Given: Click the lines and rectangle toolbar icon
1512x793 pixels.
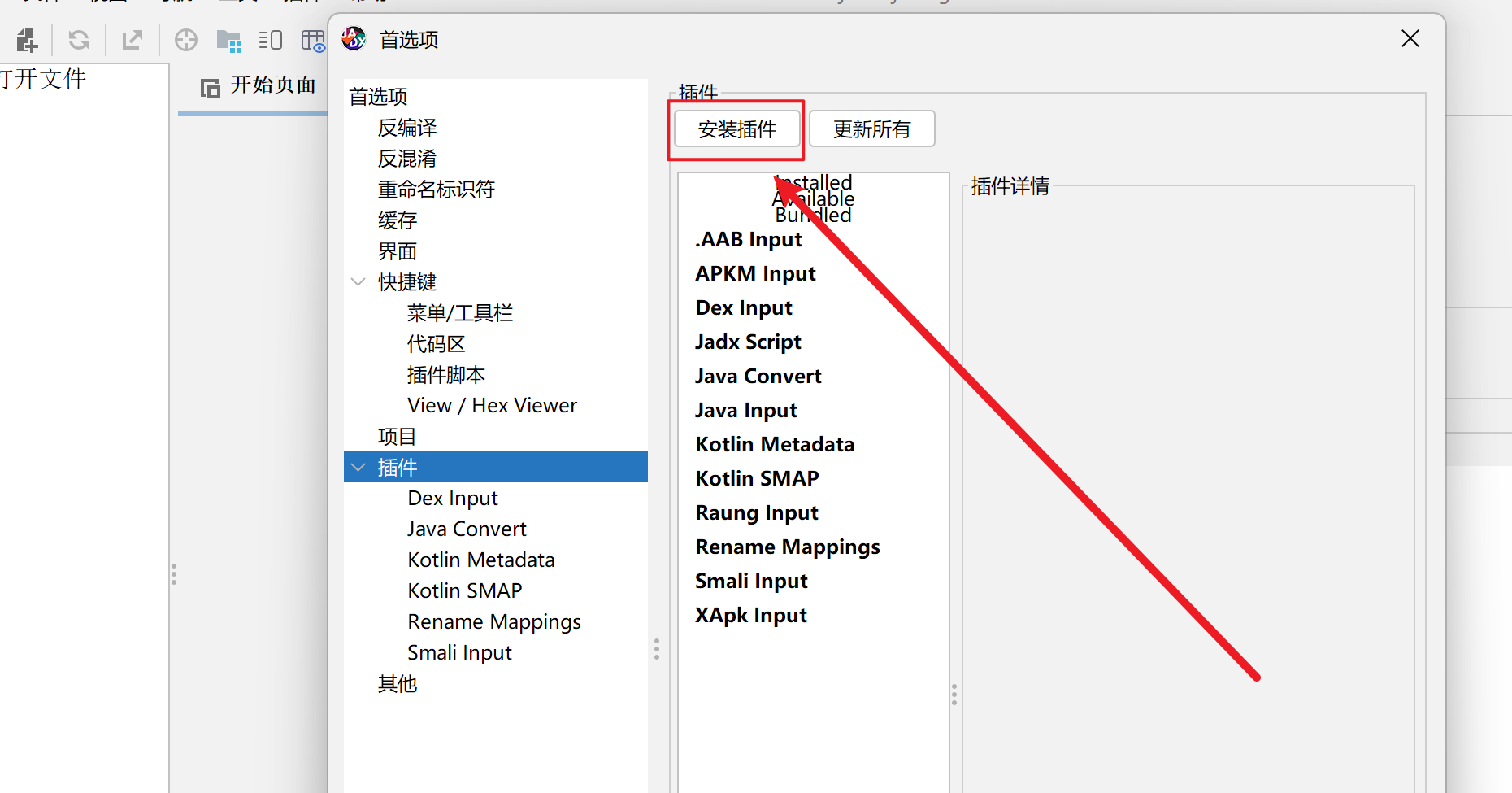Looking at the screenshot, I should point(270,40).
